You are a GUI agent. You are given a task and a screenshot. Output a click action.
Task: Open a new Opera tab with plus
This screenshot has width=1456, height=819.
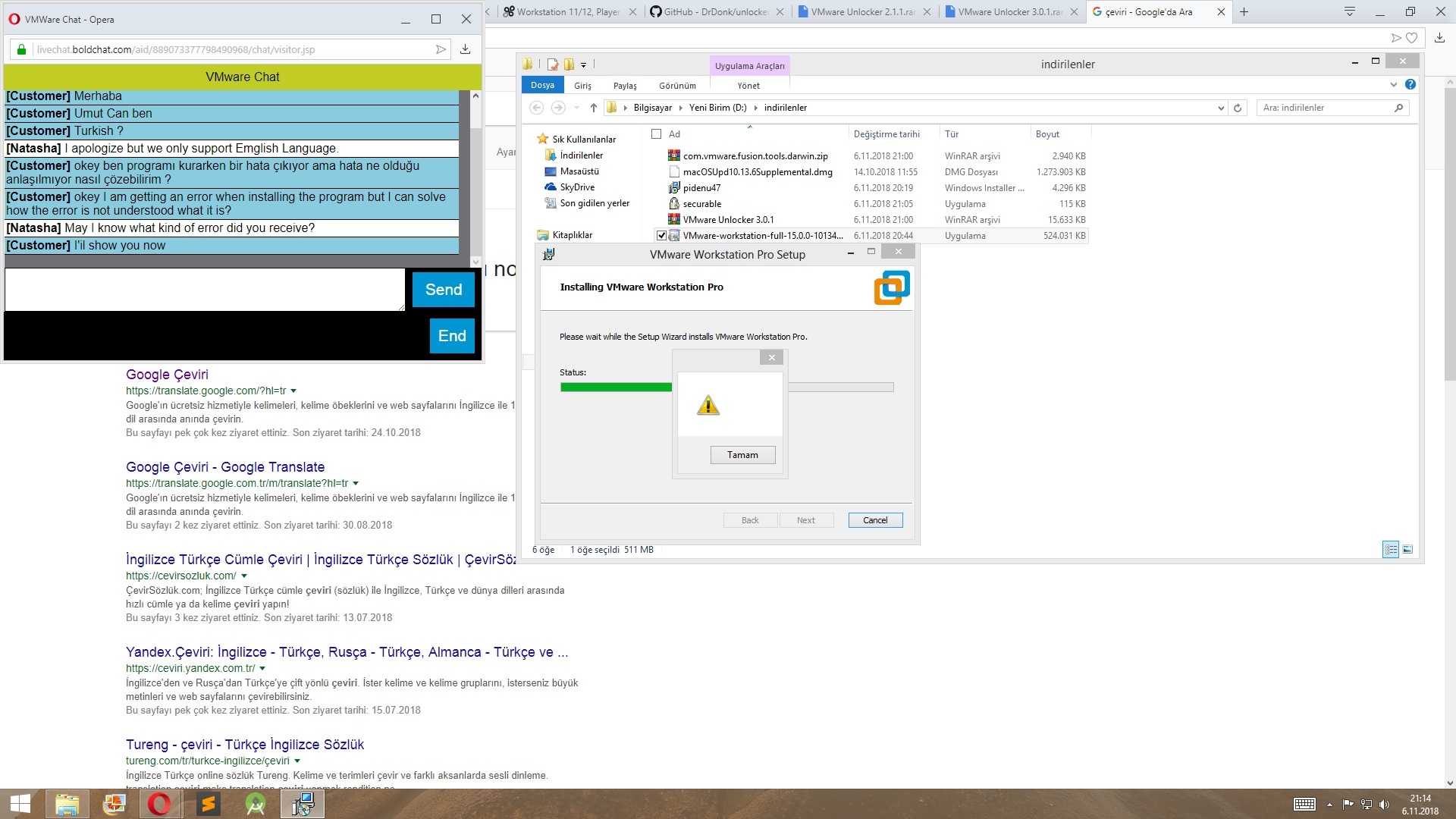click(1244, 12)
